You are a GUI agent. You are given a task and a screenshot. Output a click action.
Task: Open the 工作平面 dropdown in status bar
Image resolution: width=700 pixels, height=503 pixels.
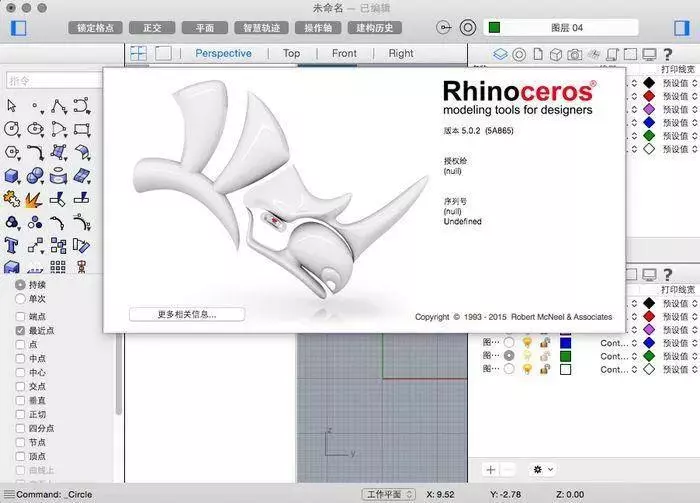point(387,494)
